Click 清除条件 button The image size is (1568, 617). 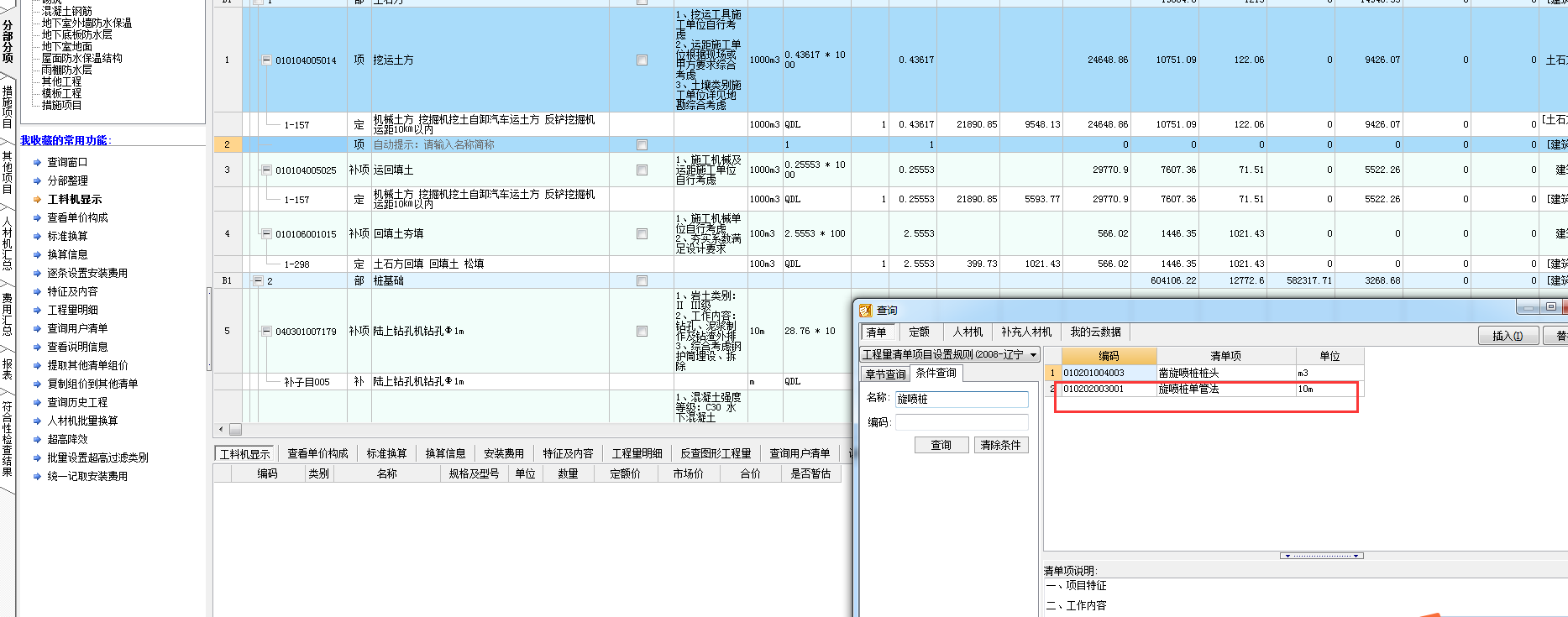[x=1001, y=446]
